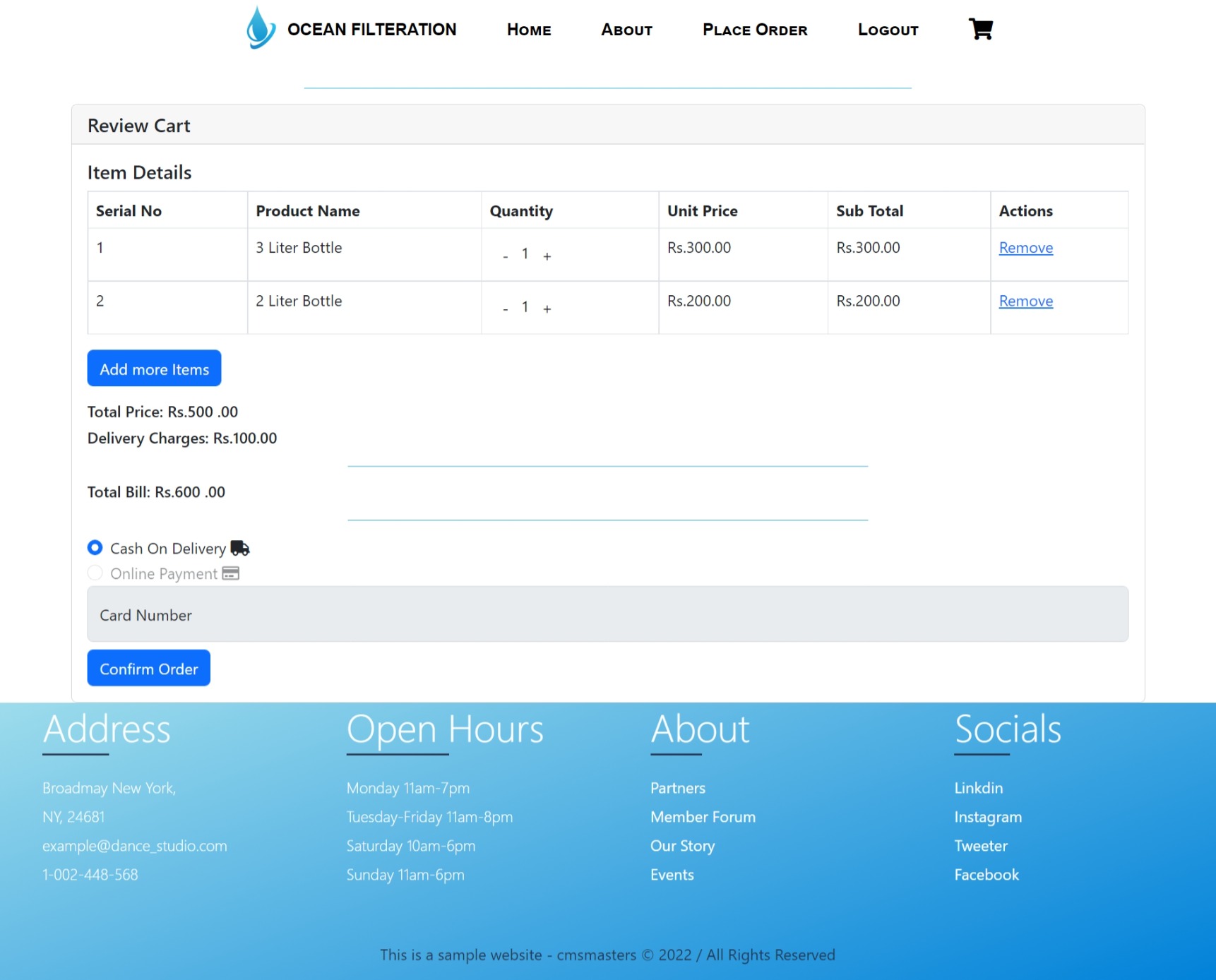This screenshot has width=1216, height=980.
Task: Click the Ocean Filteration water drop logo
Action: 261,28
